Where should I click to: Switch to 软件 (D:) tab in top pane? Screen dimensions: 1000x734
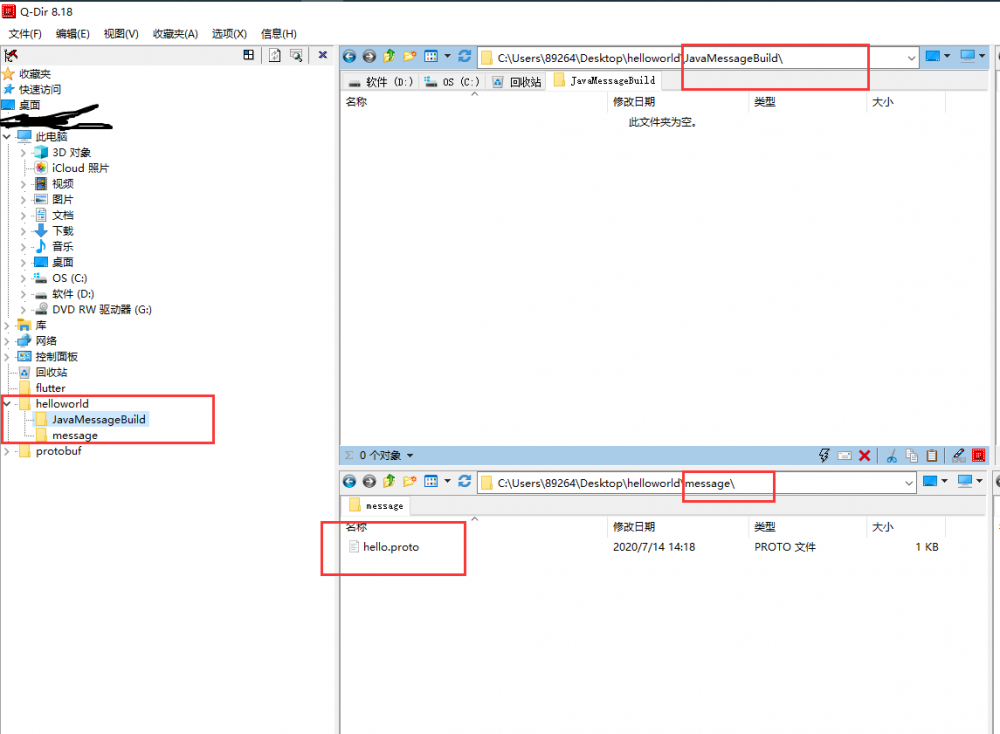[381, 82]
